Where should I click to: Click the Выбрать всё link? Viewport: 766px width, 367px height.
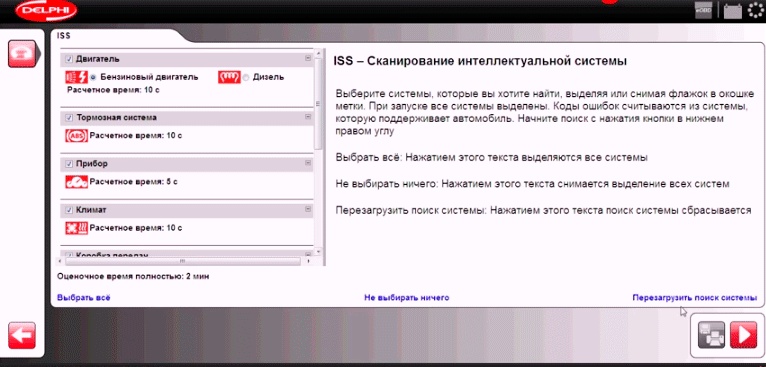pyautogui.click(x=84, y=298)
